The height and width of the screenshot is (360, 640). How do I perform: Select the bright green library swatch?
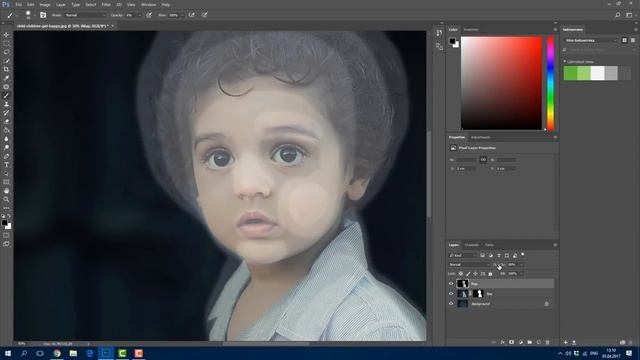click(570, 73)
